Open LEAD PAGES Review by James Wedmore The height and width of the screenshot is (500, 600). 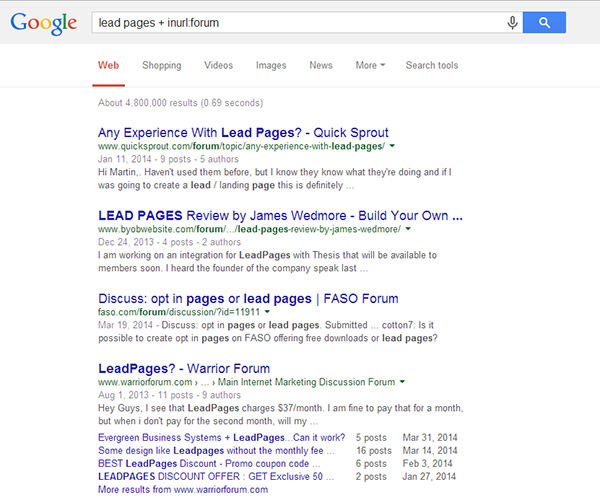(x=280, y=216)
